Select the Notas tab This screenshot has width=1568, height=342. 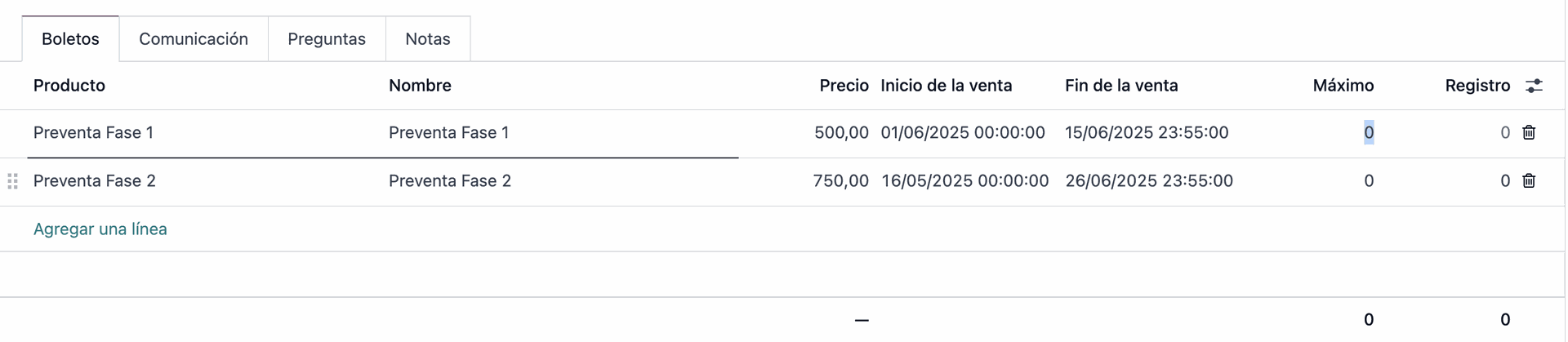pyautogui.click(x=428, y=39)
